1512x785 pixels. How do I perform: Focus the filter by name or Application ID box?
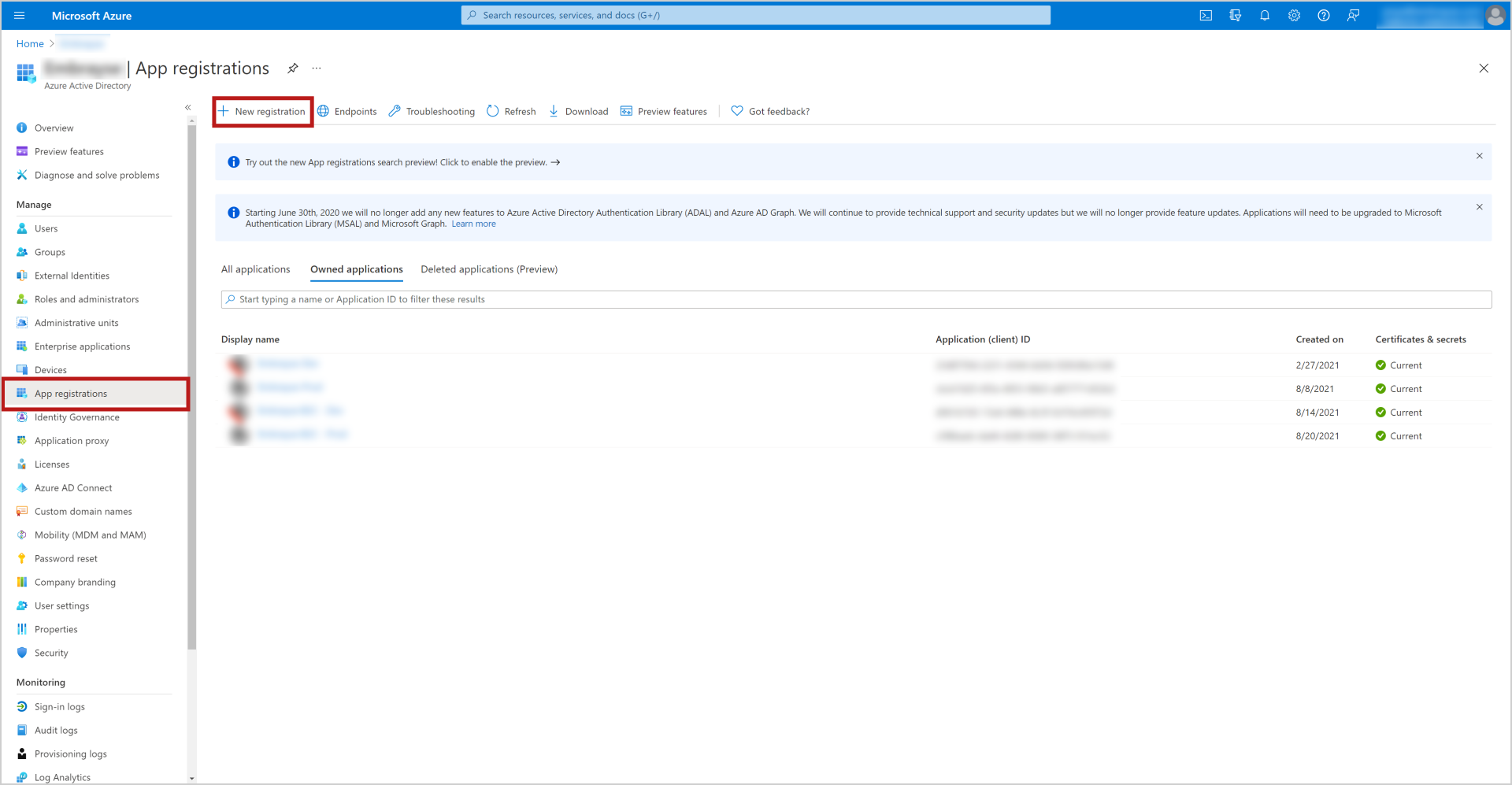tap(856, 299)
